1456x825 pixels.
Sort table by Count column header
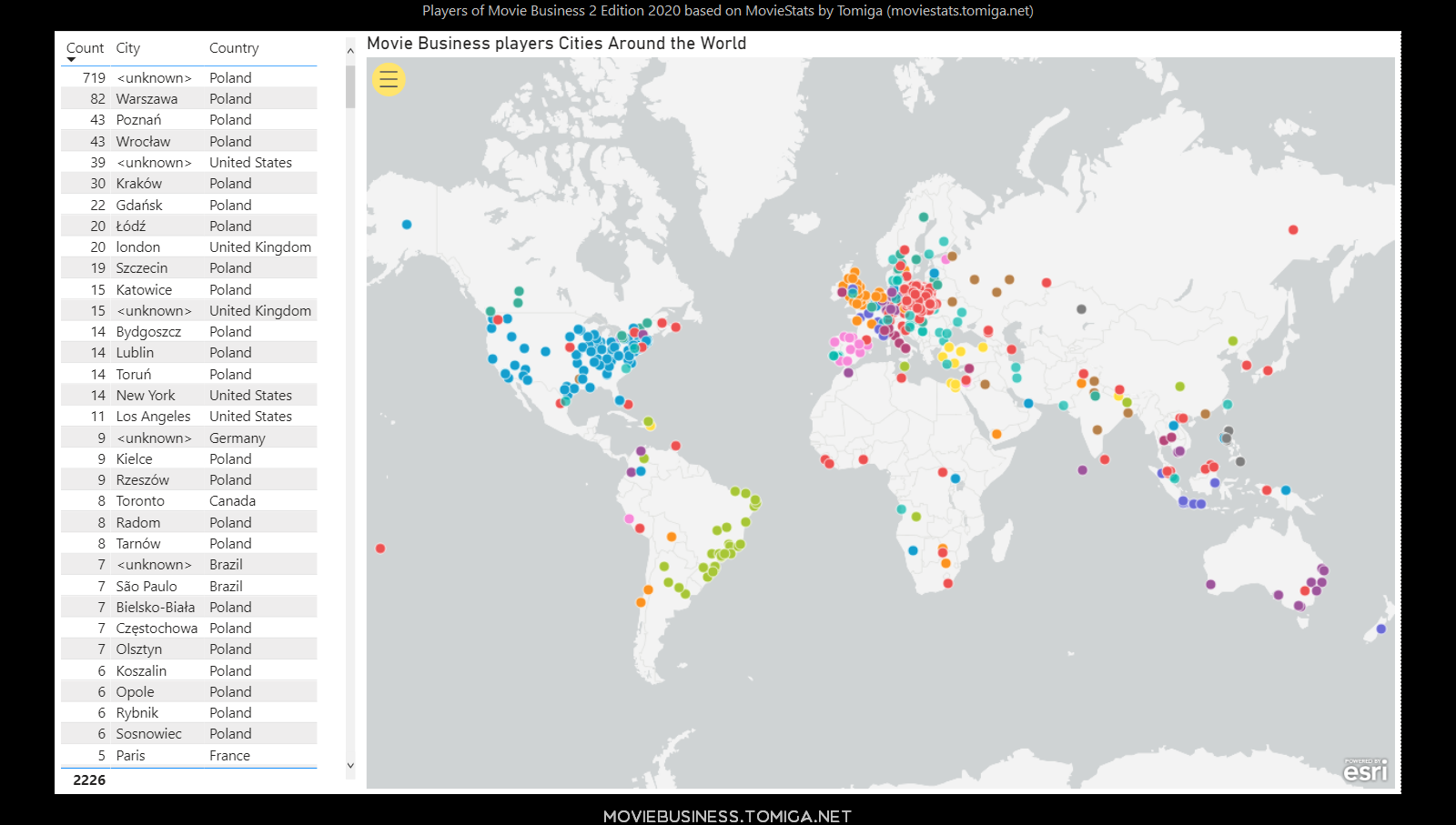coord(85,48)
